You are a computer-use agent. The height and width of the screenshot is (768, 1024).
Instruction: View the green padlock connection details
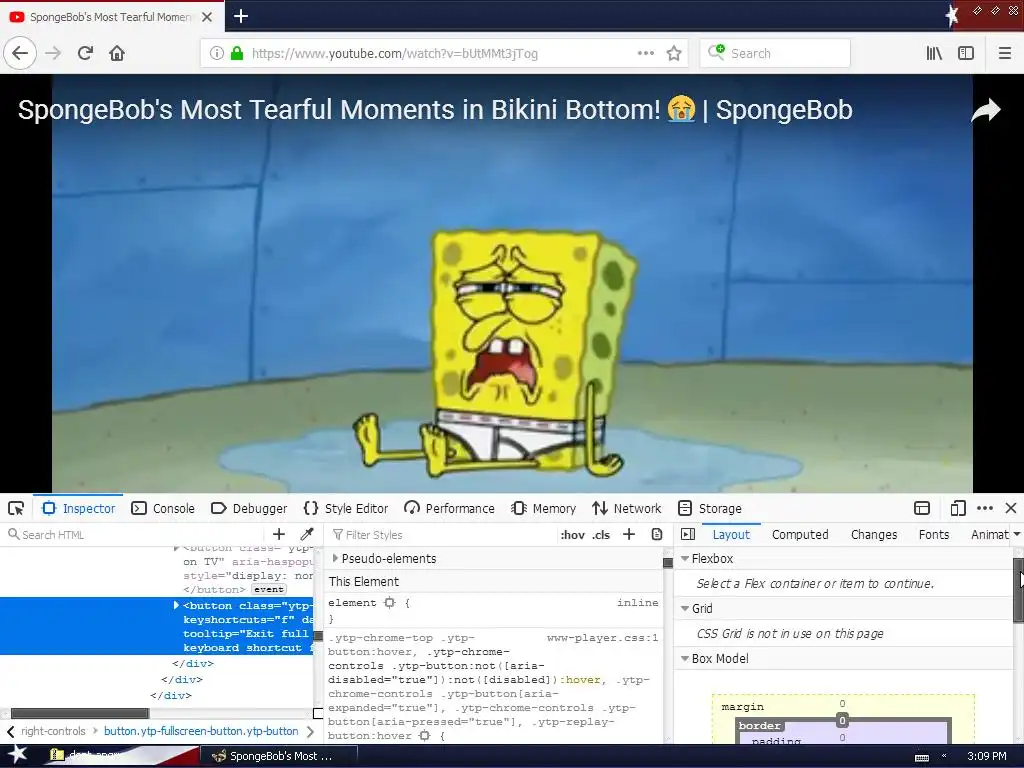coord(237,53)
